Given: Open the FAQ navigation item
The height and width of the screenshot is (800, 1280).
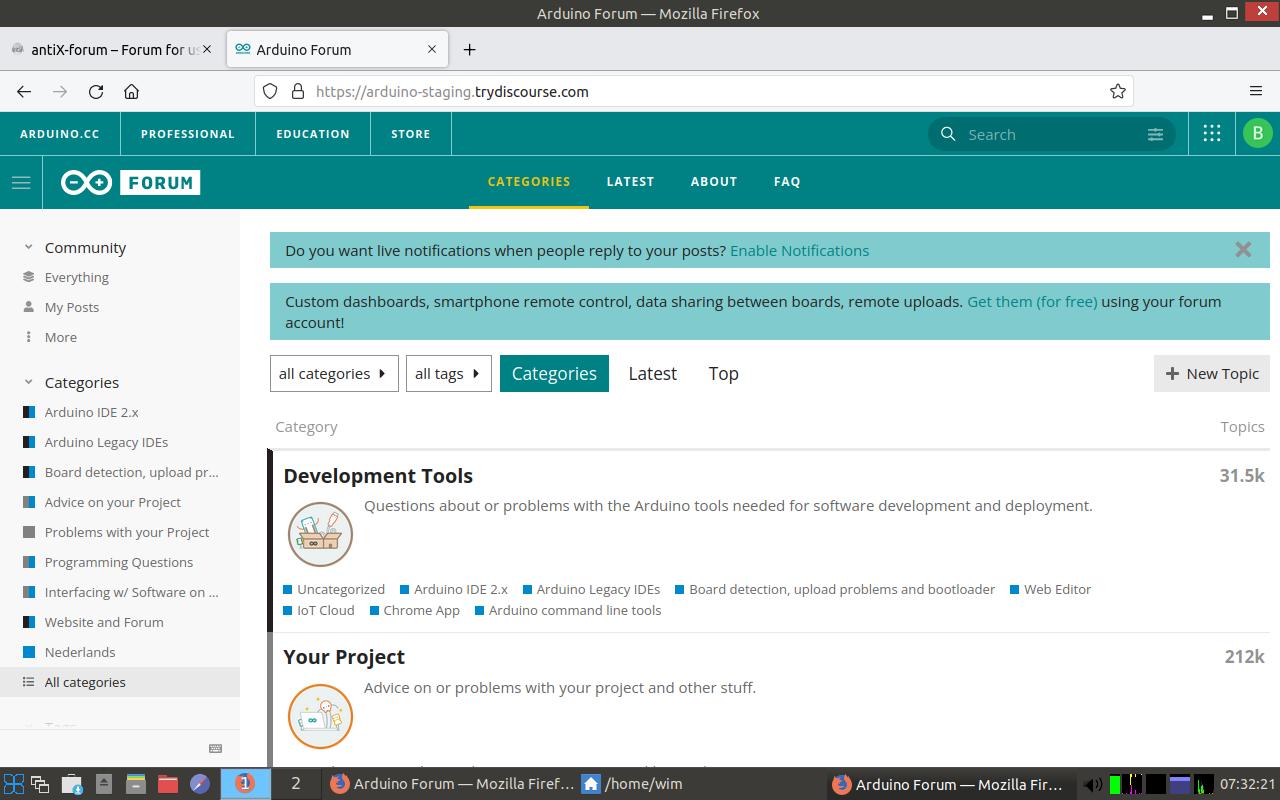Looking at the screenshot, I should (x=787, y=181).
